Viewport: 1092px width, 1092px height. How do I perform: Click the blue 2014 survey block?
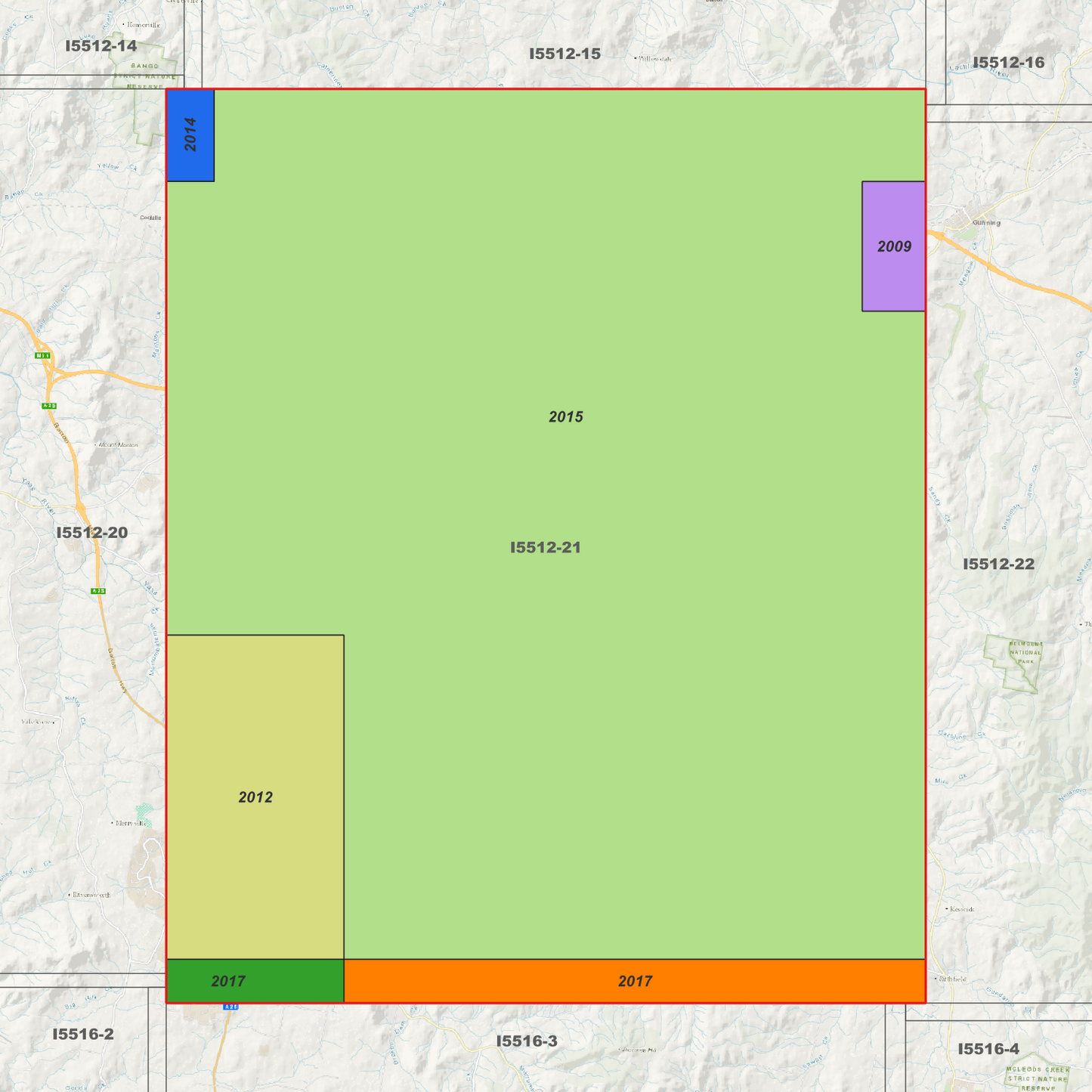pyautogui.click(x=190, y=135)
